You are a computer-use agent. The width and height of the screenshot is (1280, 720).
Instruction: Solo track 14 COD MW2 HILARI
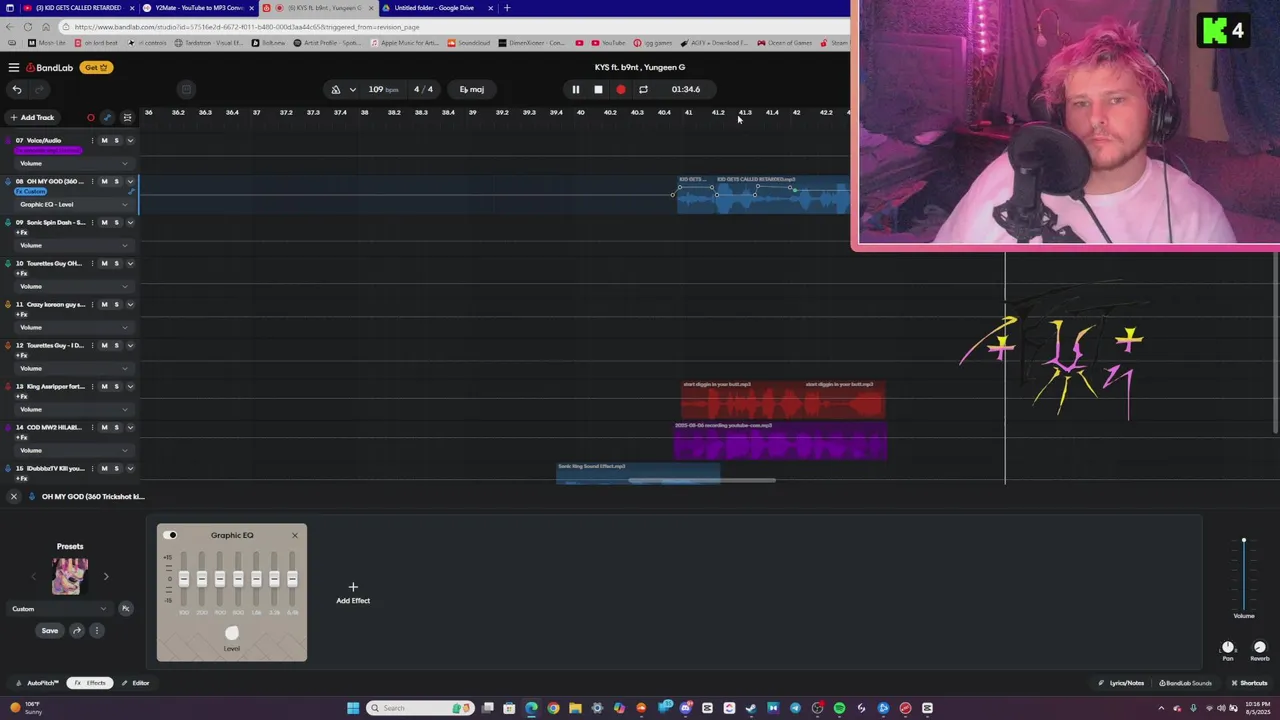point(116,427)
